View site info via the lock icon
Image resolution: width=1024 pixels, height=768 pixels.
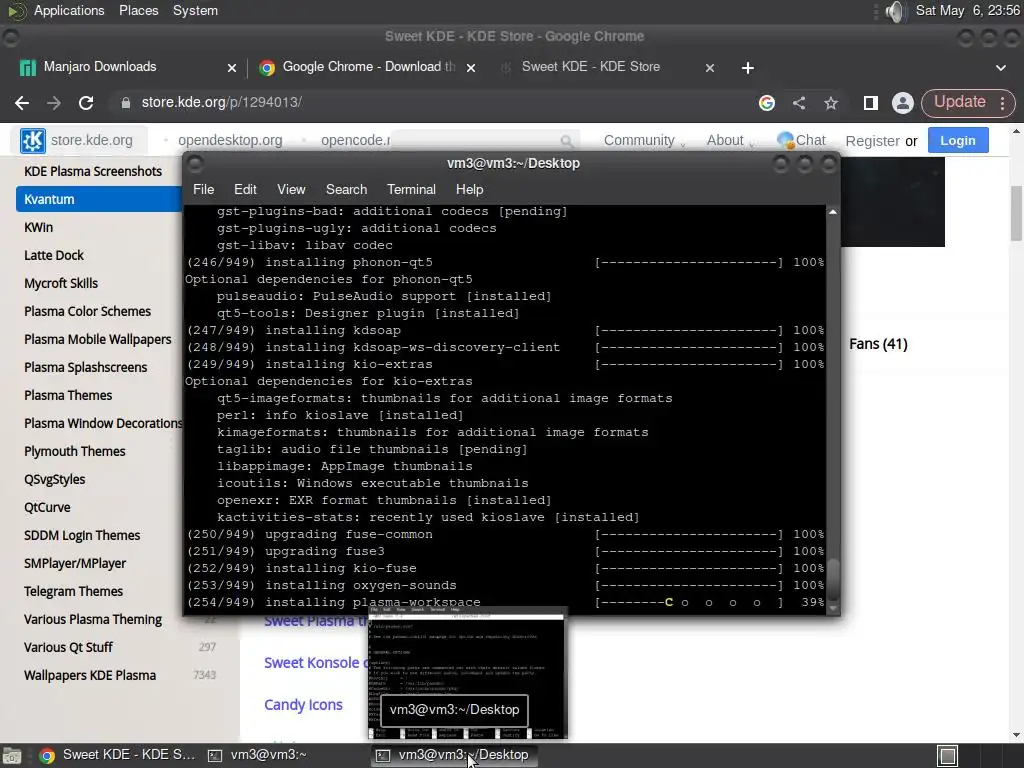pos(126,103)
